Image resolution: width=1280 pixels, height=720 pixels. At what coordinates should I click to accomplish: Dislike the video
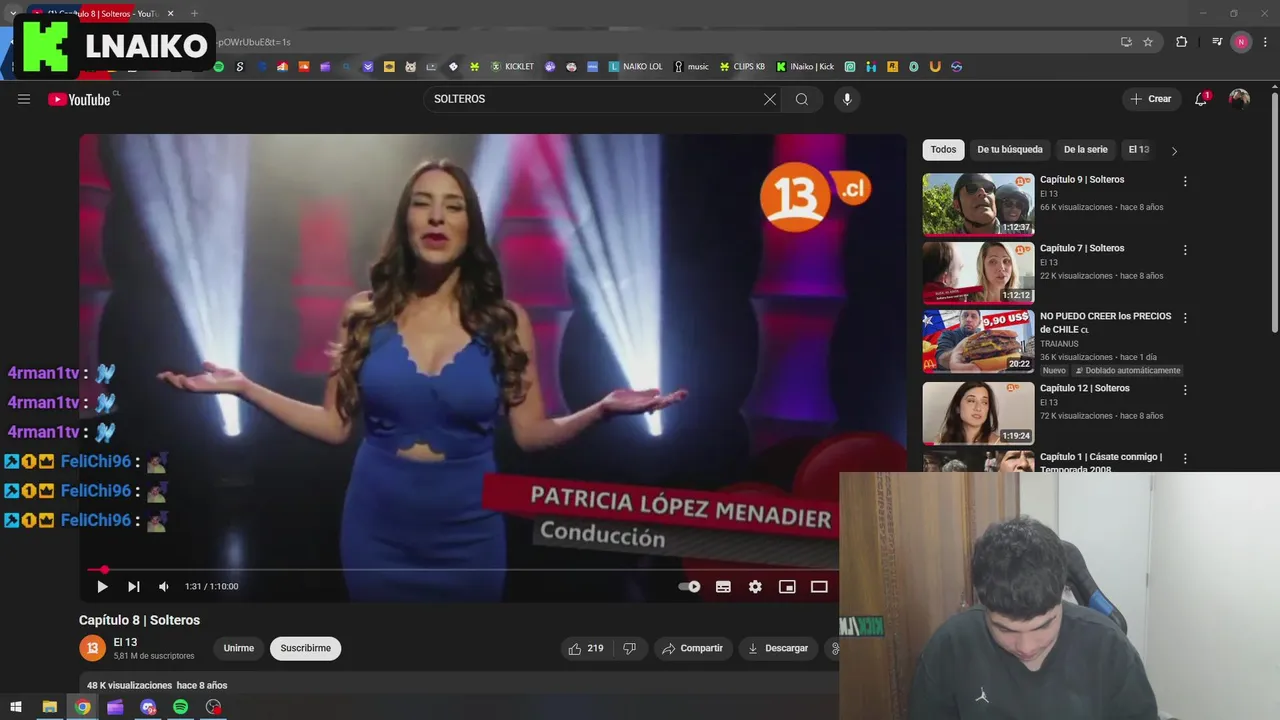pos(629,649)
